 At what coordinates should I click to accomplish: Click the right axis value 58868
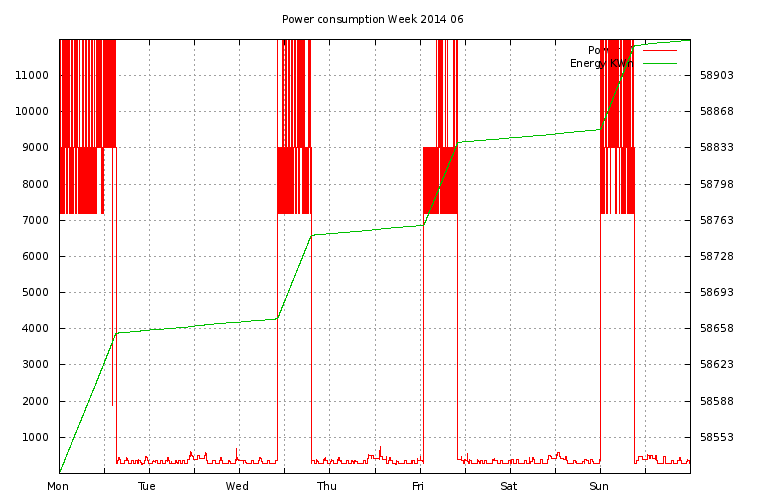[x=717, y=111]
